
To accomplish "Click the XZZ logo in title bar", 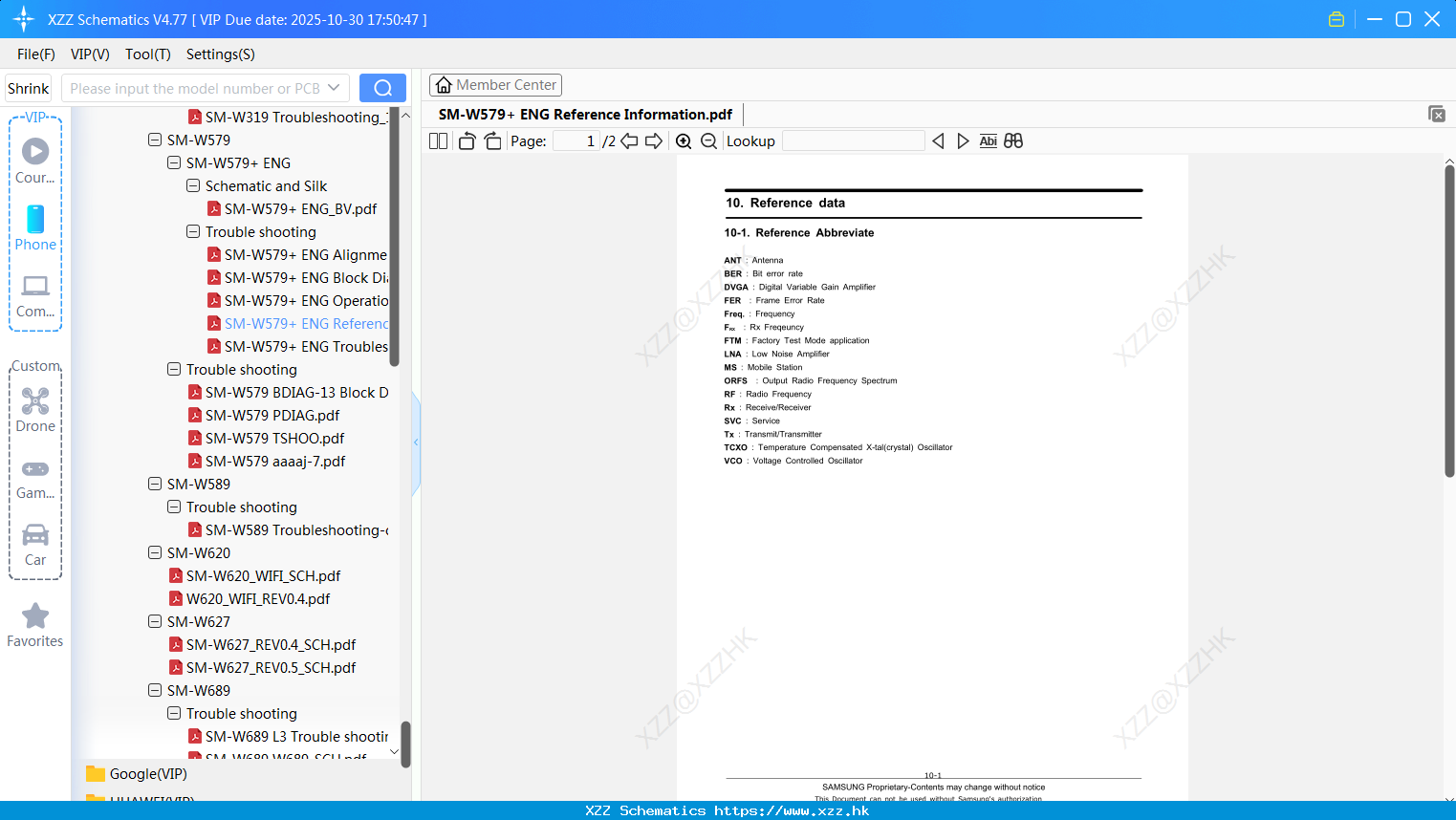I will [24, 19].
